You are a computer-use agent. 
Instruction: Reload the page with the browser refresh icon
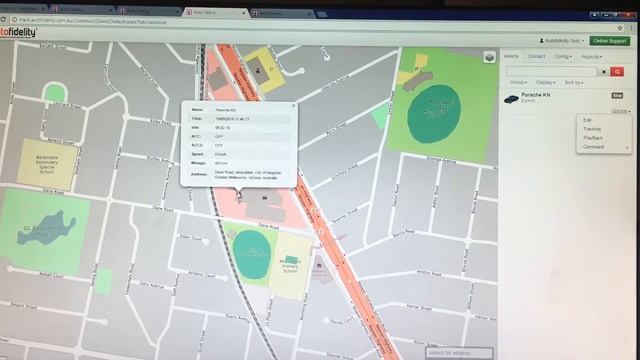(3, 20)
